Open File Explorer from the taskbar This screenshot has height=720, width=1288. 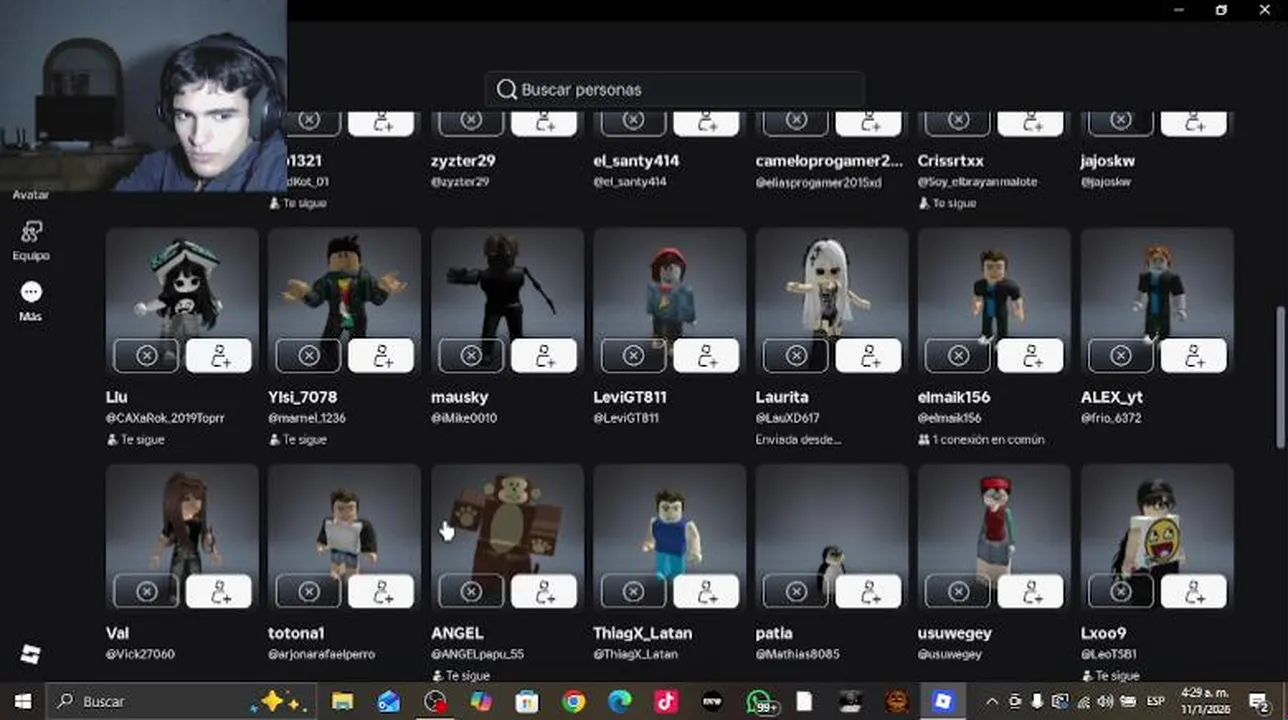[x=342, y=701]
